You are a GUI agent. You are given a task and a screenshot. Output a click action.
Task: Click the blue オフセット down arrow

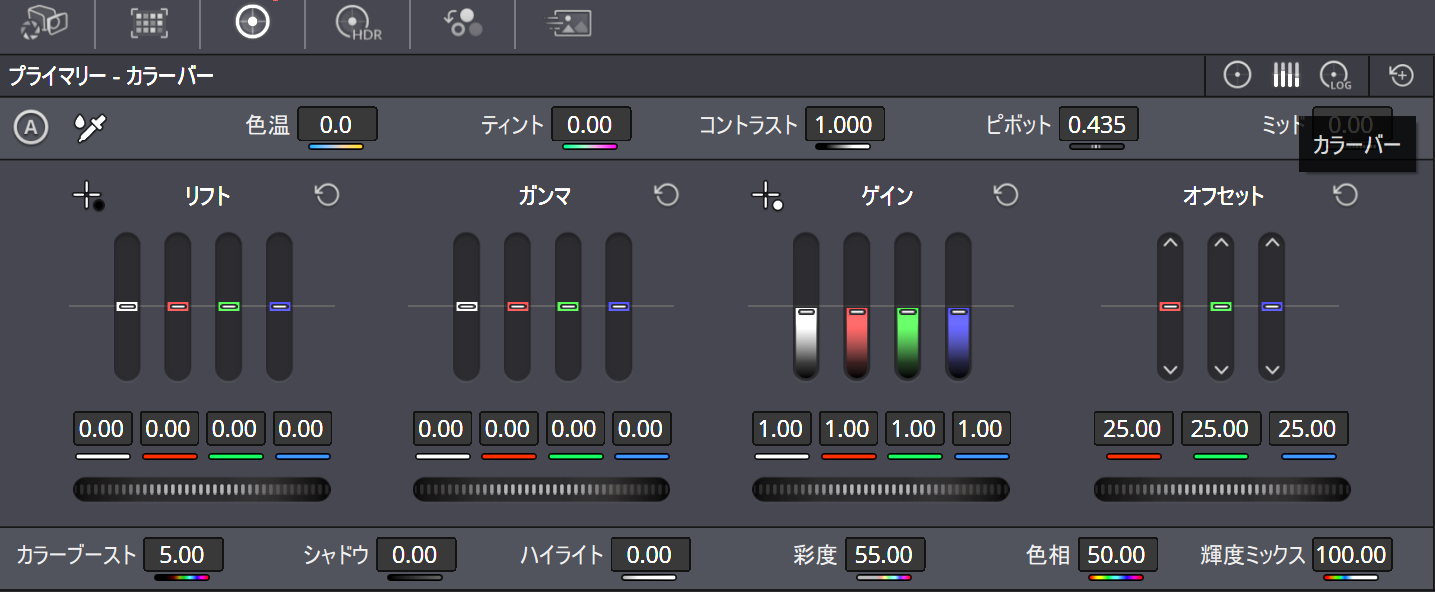1271,369
